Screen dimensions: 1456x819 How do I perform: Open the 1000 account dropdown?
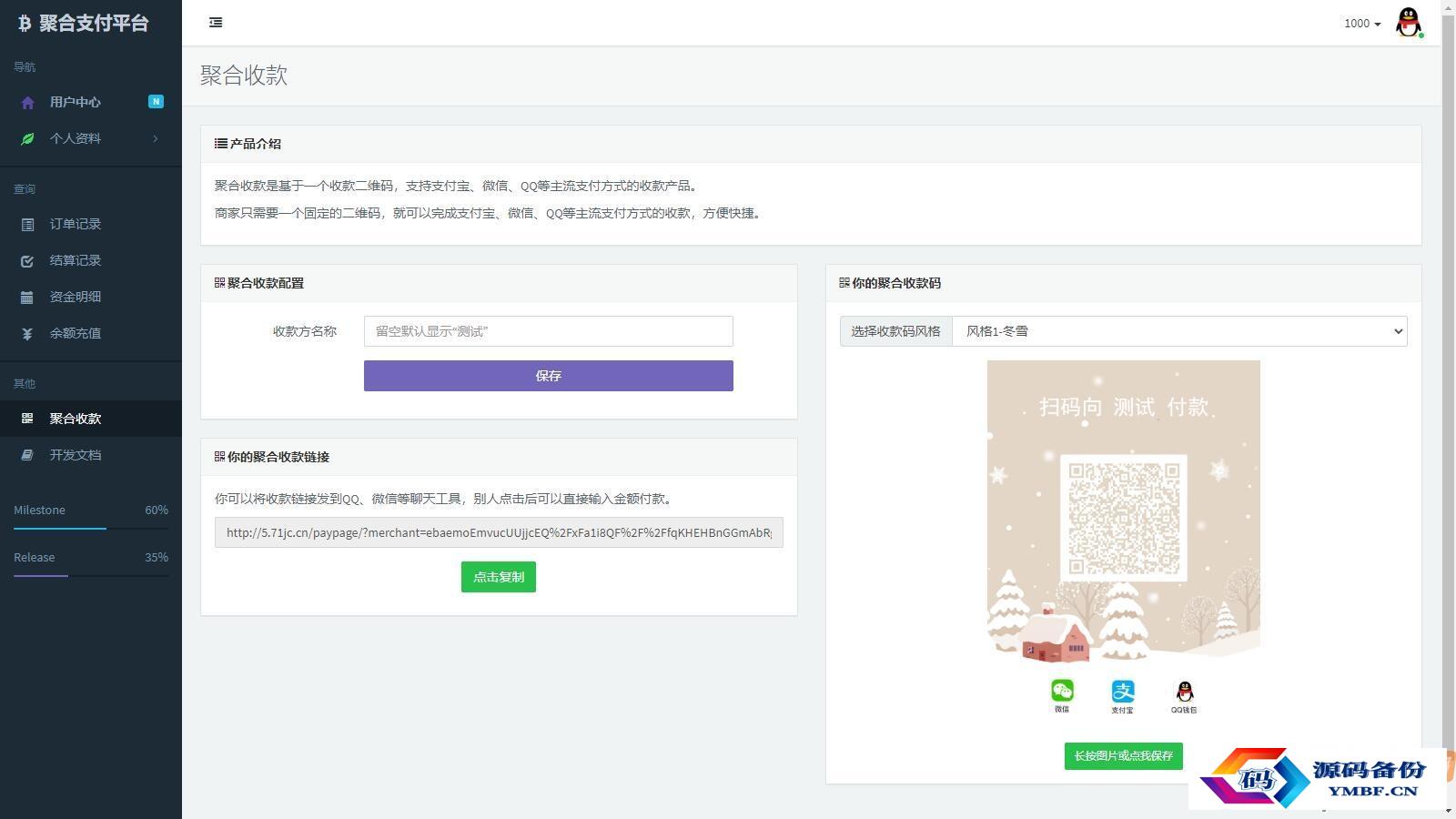pyautogui.click(x=1362, y=24)
